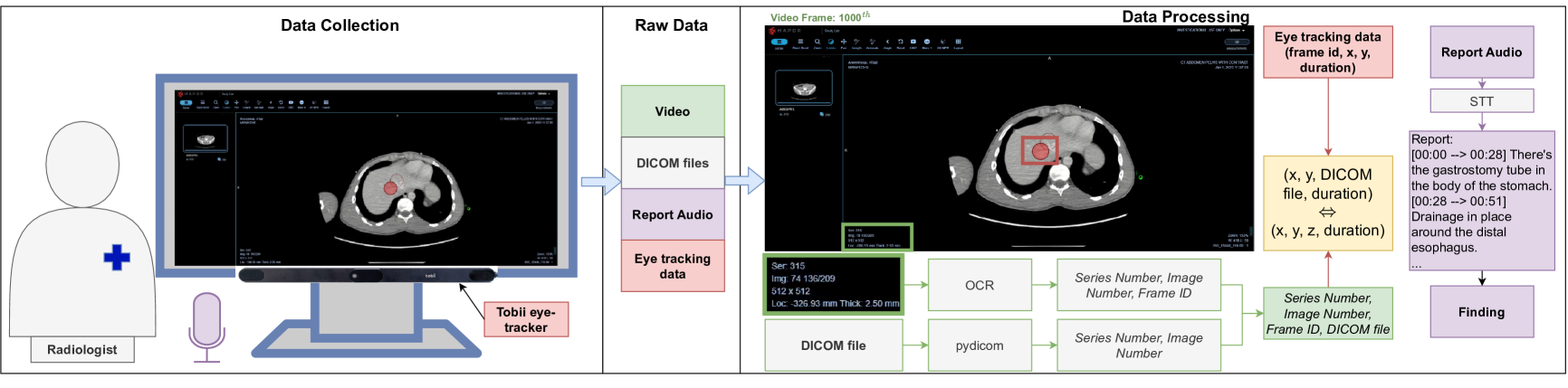Select the CT series thumbnail in large viewer
Screen dimensions: 1568x388
tap(805, 88)
